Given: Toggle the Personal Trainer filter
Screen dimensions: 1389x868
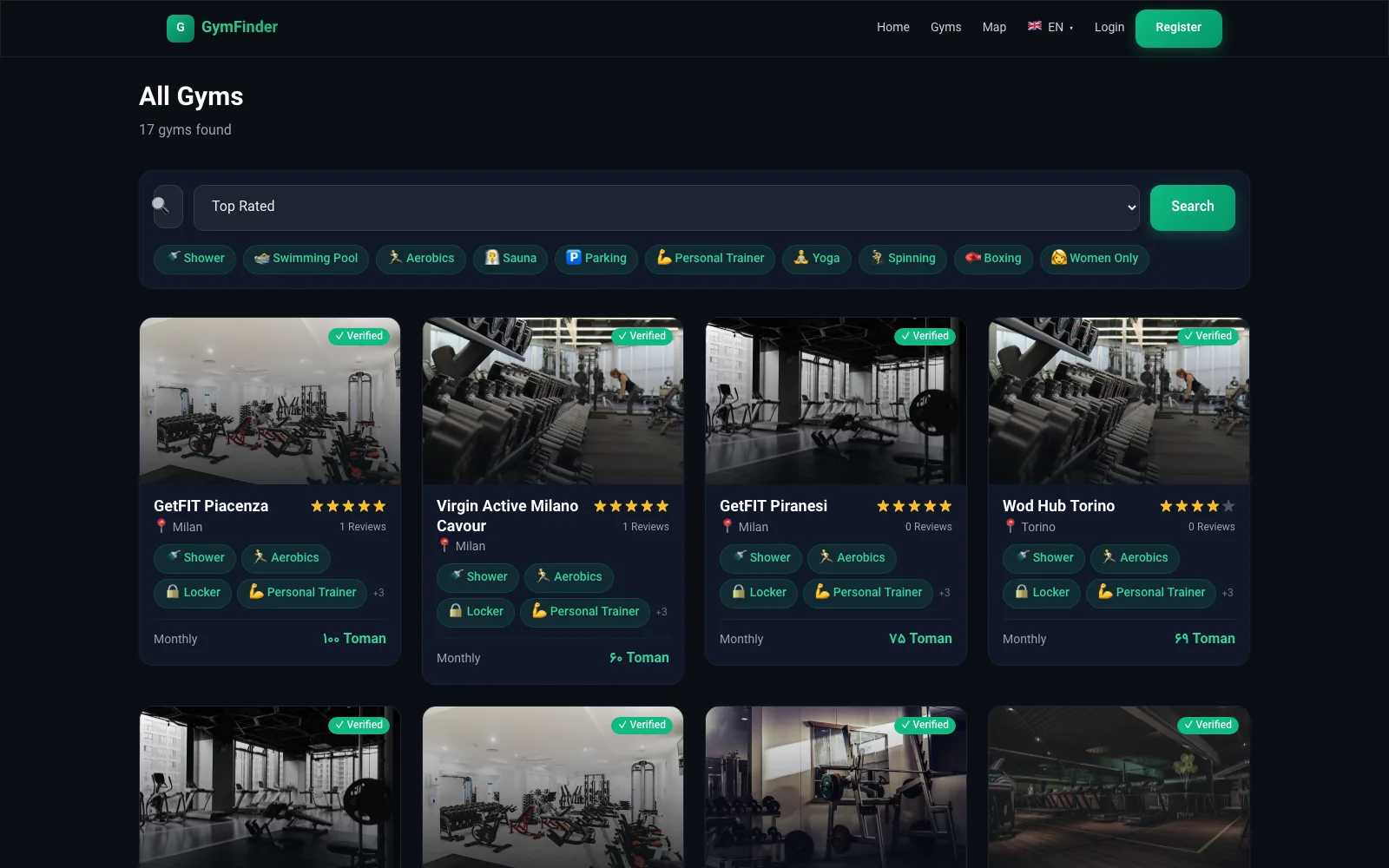Looking at the screenshot, I should point(709,258).
